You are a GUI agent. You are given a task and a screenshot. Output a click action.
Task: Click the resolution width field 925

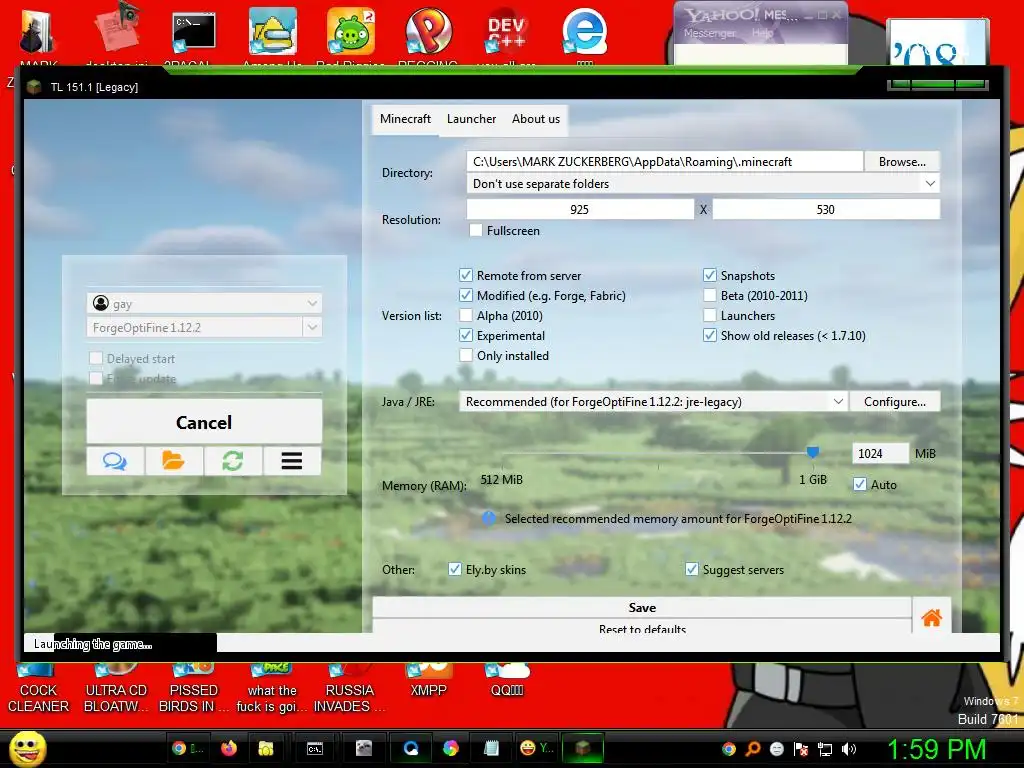pyautogui.click(x=580, y=210)
